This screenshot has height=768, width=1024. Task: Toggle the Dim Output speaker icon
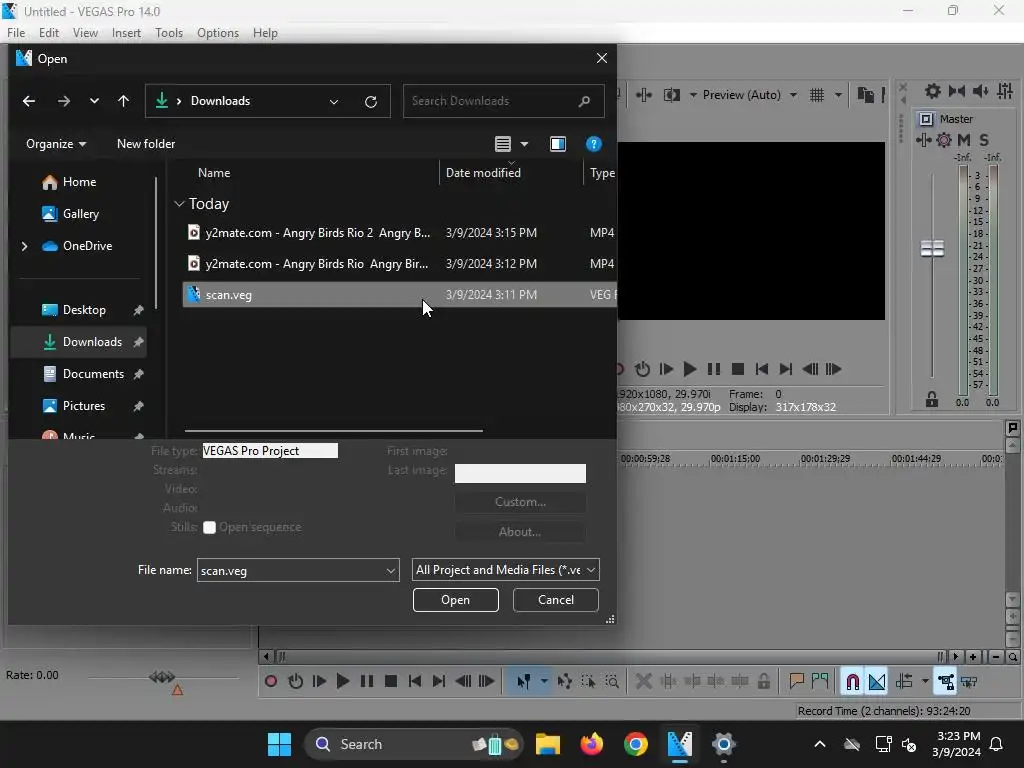pos(980,91)
